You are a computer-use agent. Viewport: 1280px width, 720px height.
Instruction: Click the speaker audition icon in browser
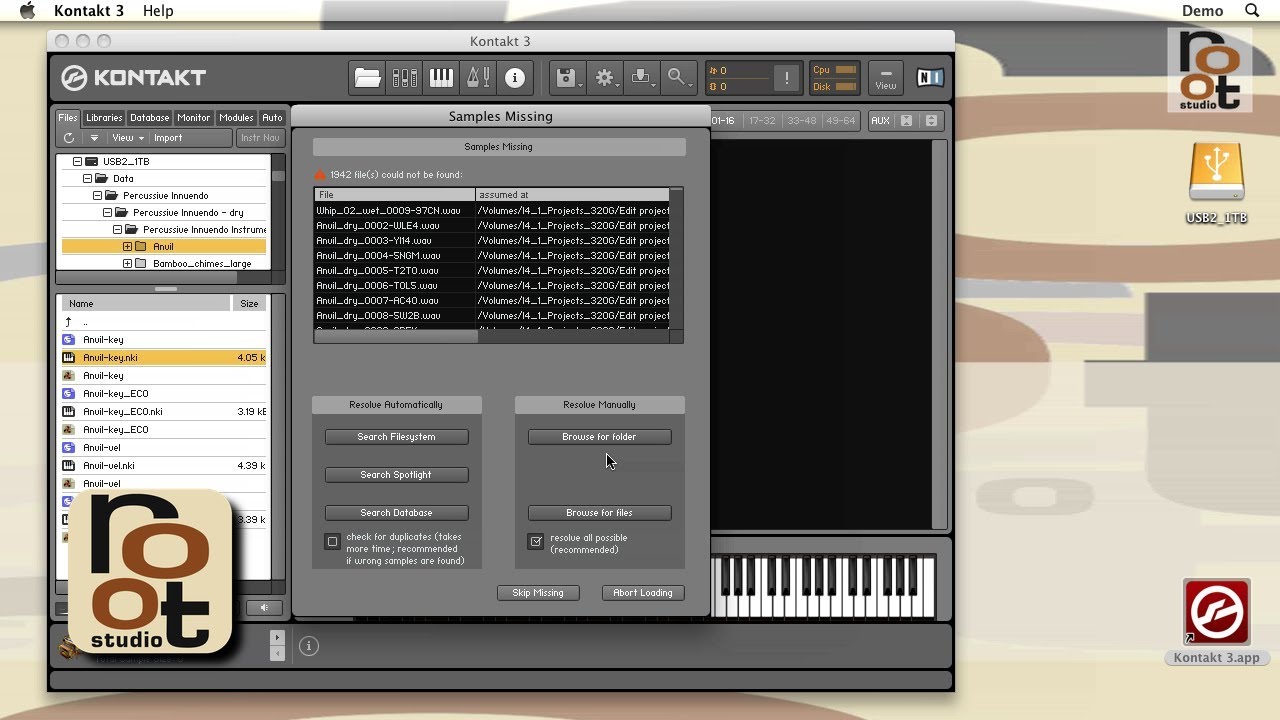click(264, 608)
